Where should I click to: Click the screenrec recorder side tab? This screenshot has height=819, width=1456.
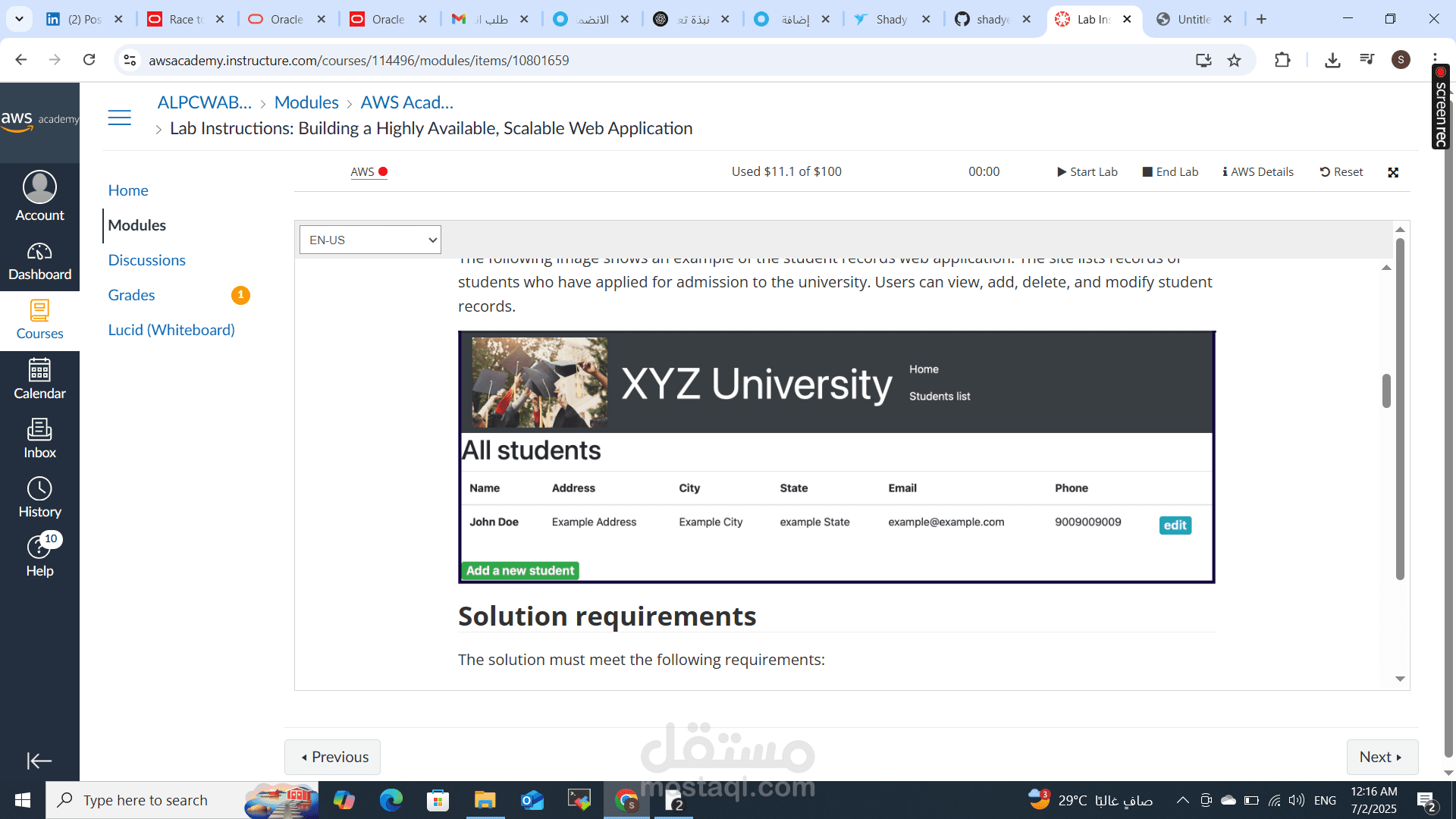coord(1441,107)
